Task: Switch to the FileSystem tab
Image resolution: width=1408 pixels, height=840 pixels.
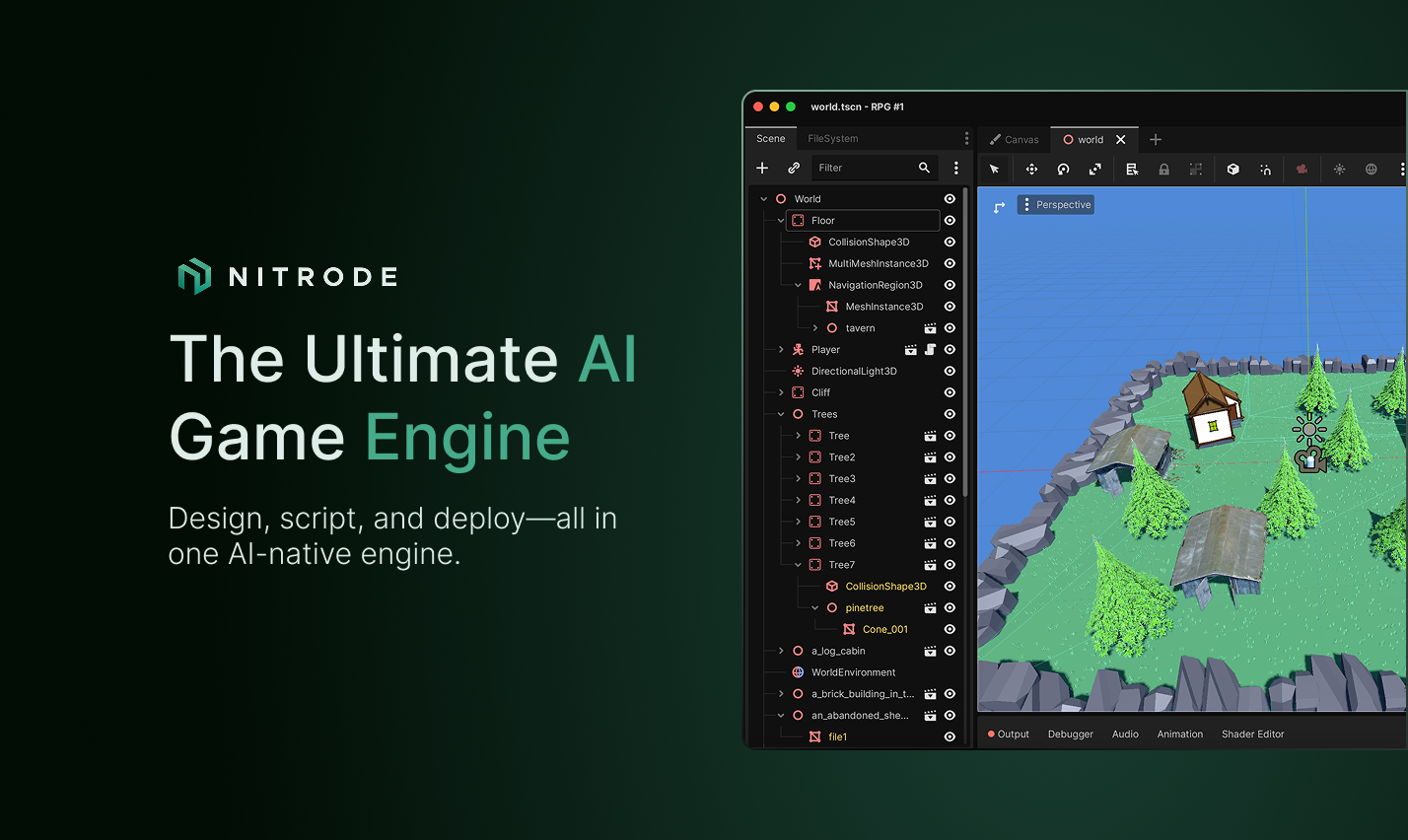Action: point(833,139)
